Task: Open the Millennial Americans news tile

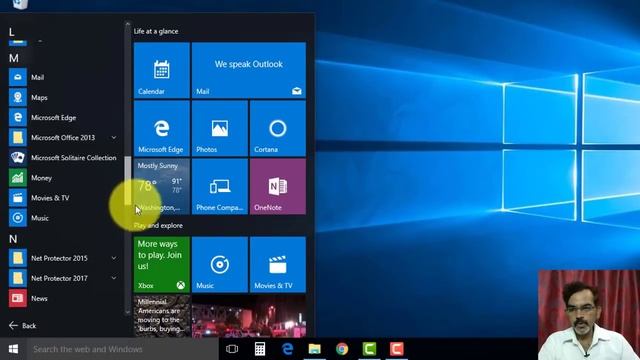Action: (x=162, y=316)
